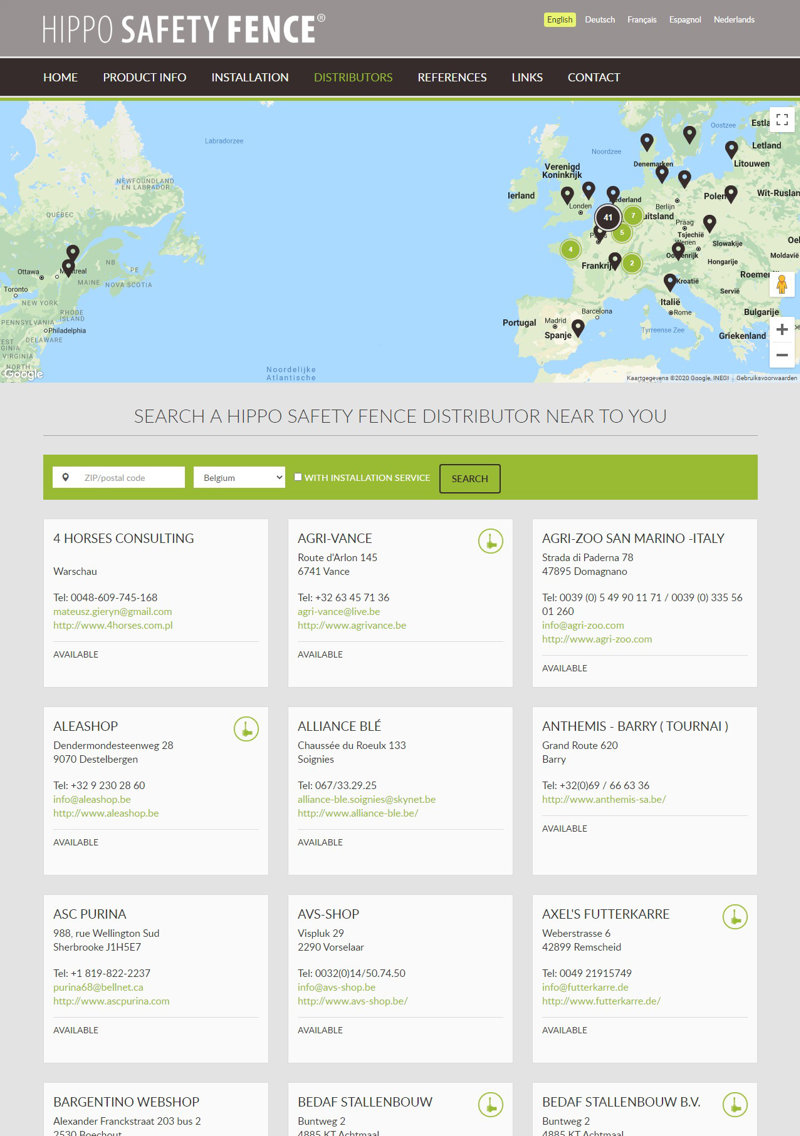Click the info@aleashop.be email link
Screen dimensions: 800x1136
(x=92, y=800)
